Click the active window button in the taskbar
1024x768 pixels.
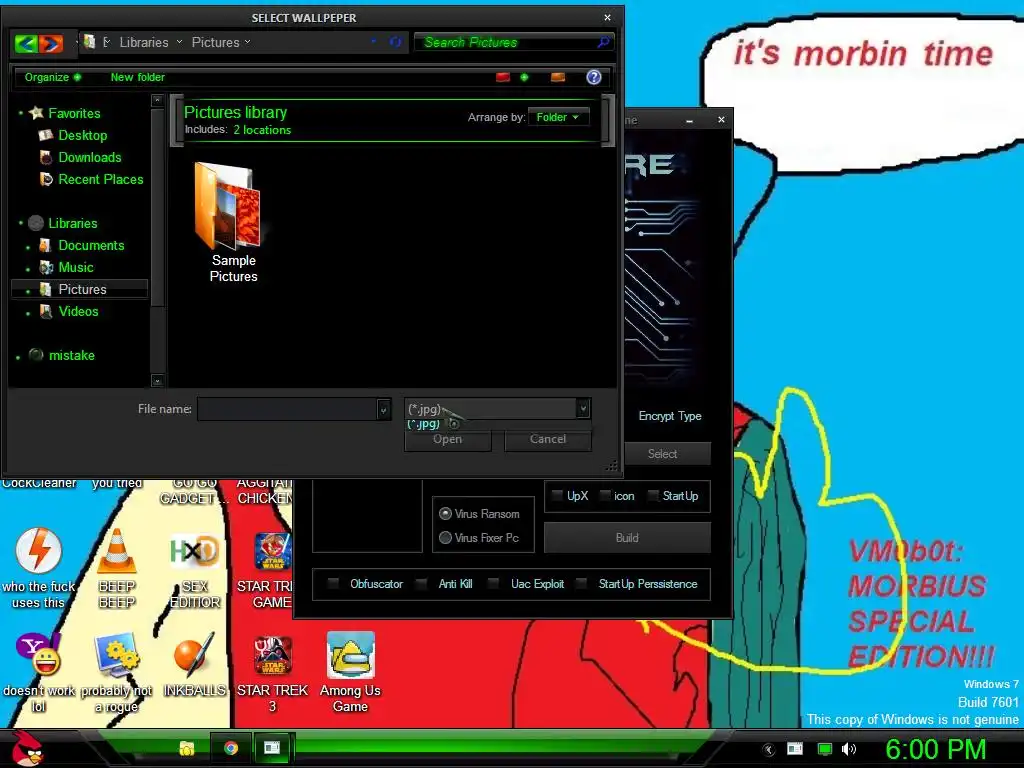(272, 748)
